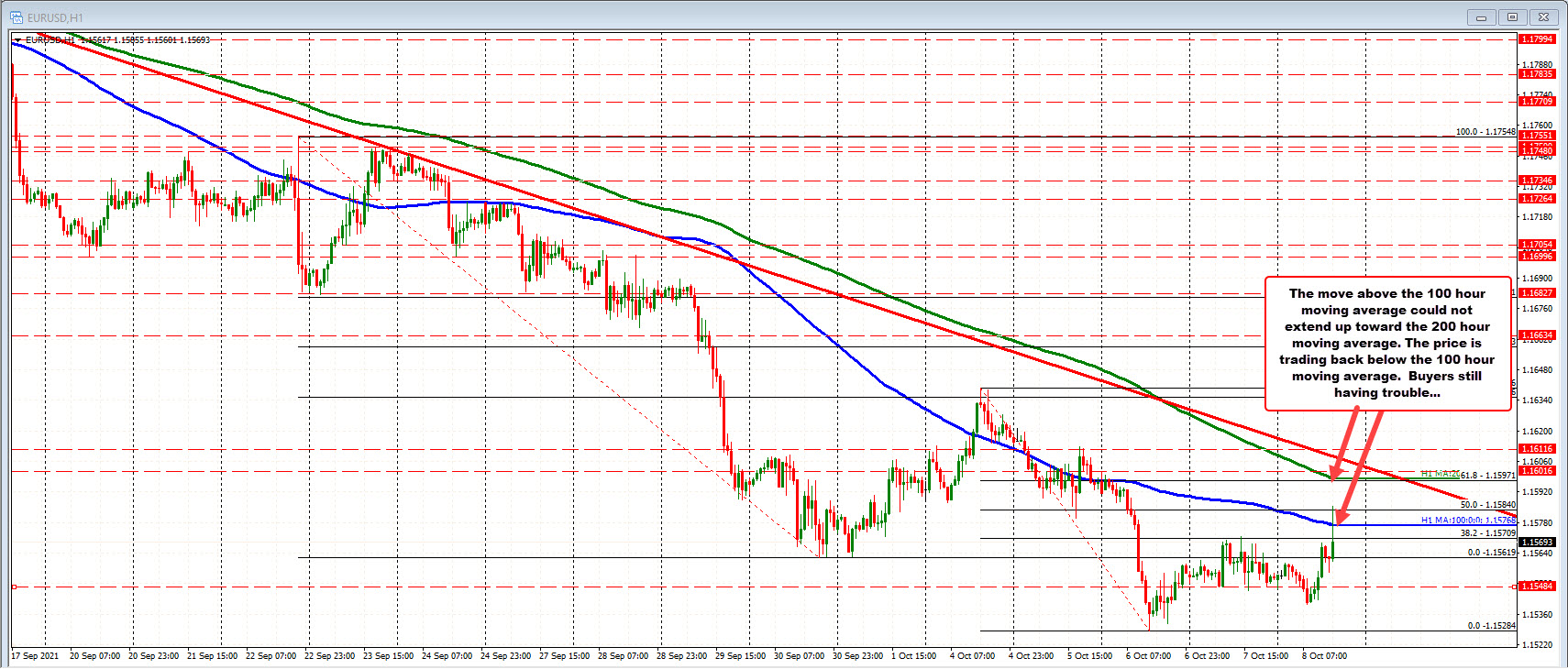Viewport: 1568px width, 669px height.
Task: Click the red price label 1.16116
Action: (x=1537, y=449)
